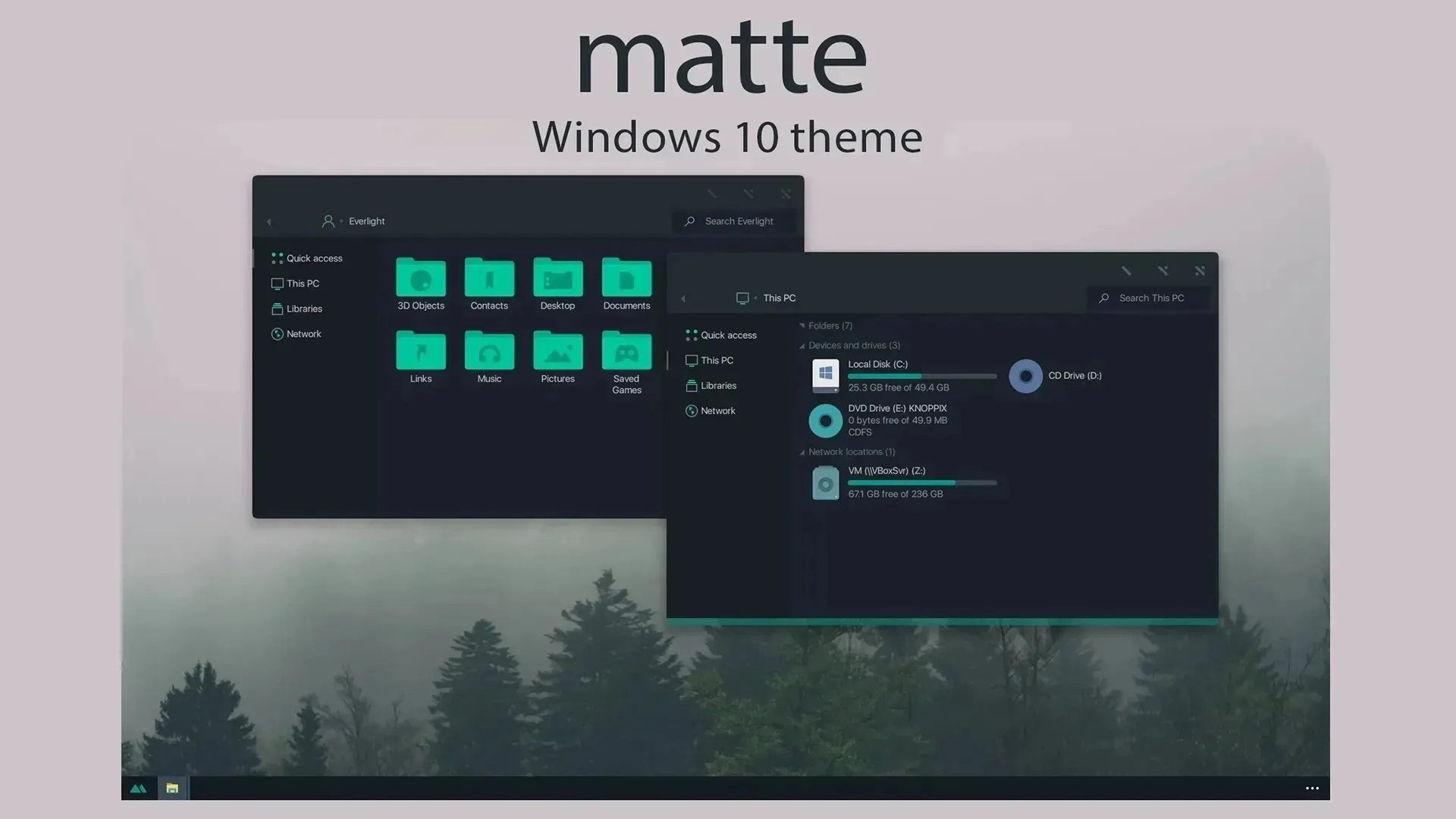
Task: Select Quick access in This PC sidebar
Action: [x=728, y=335]
